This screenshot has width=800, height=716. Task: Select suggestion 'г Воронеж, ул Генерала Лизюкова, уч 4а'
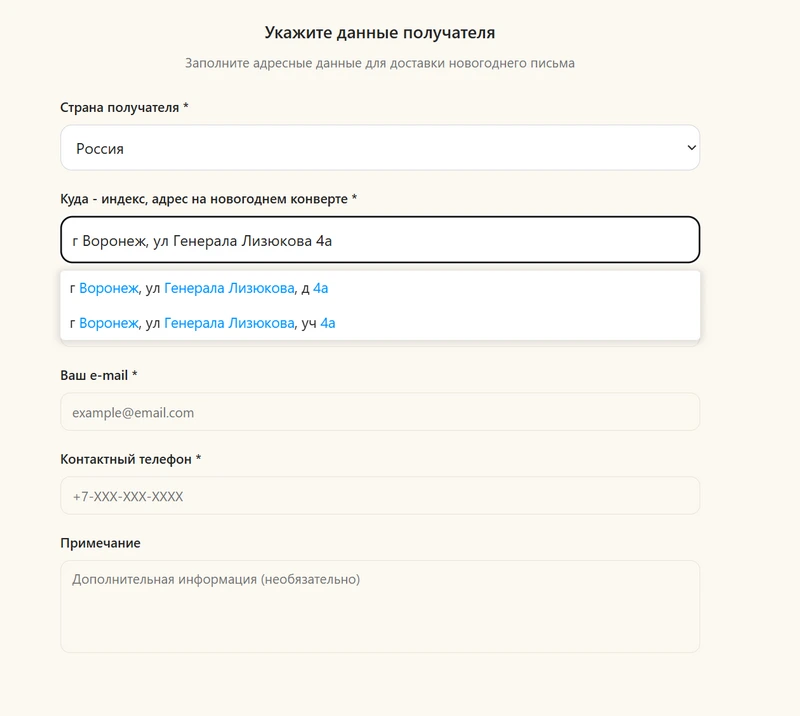pos(200,322)
